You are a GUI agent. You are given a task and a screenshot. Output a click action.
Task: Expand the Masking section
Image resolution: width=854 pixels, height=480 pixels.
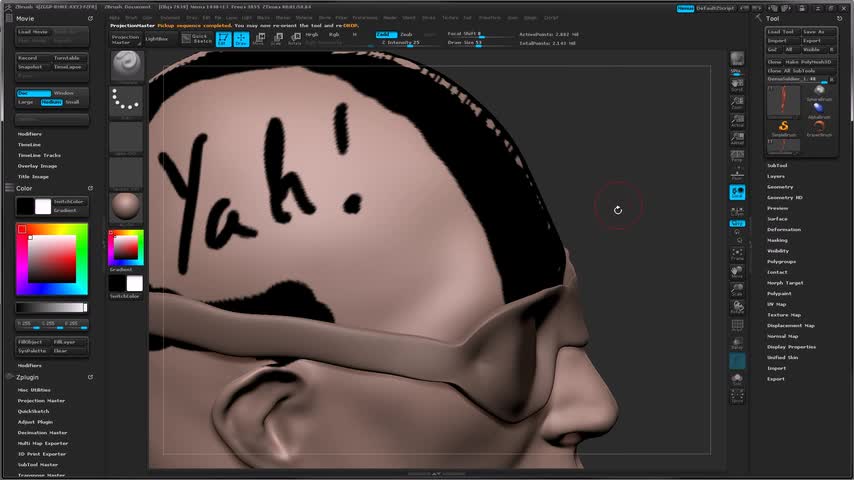[777, 240]
